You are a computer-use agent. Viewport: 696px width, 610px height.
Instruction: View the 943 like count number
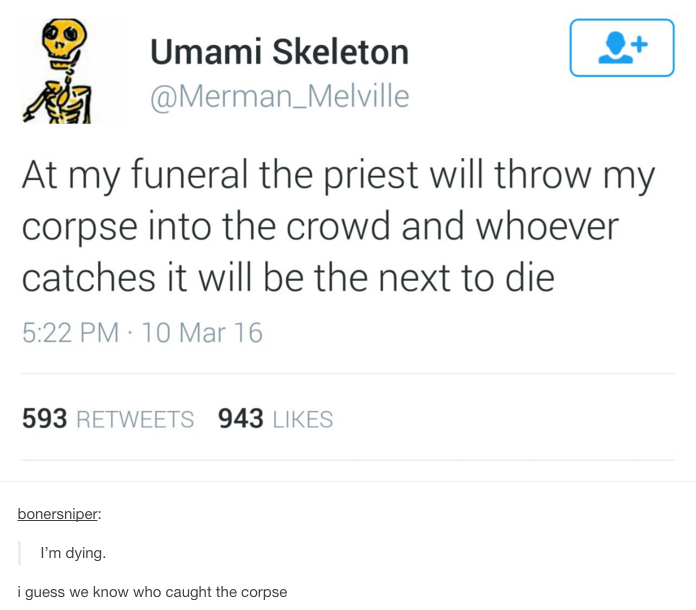[x=240, y=419]
